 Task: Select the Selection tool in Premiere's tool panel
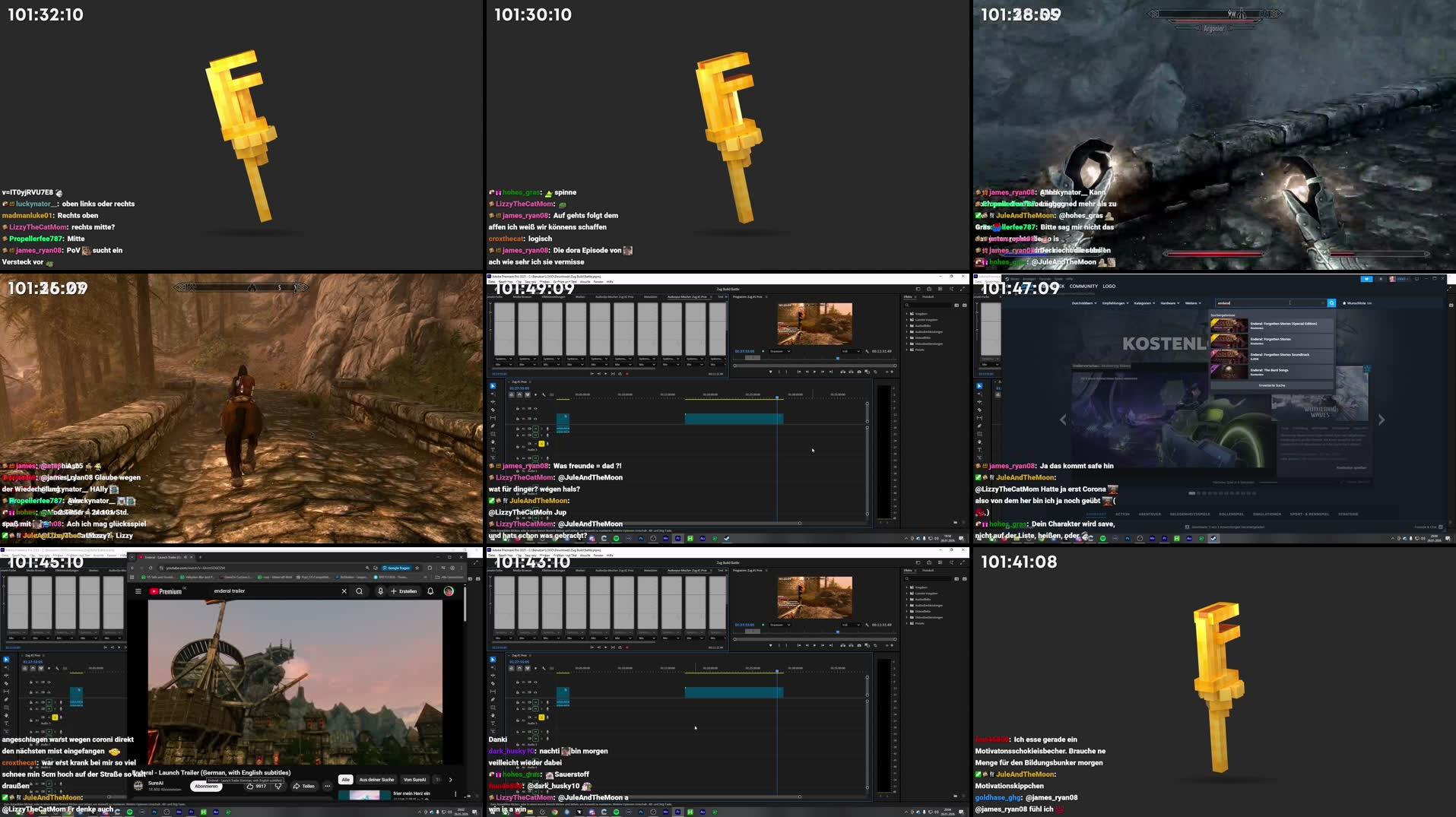pos(493,385)
